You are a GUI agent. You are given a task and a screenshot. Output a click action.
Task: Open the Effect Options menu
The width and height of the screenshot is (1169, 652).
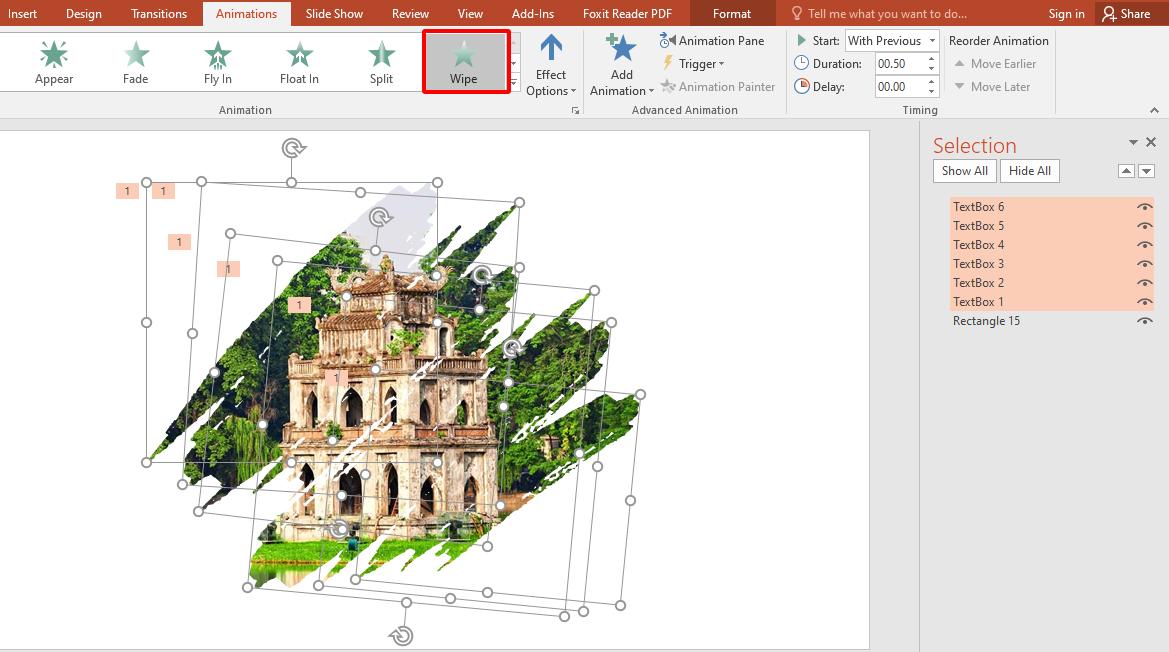click(551, 62)
